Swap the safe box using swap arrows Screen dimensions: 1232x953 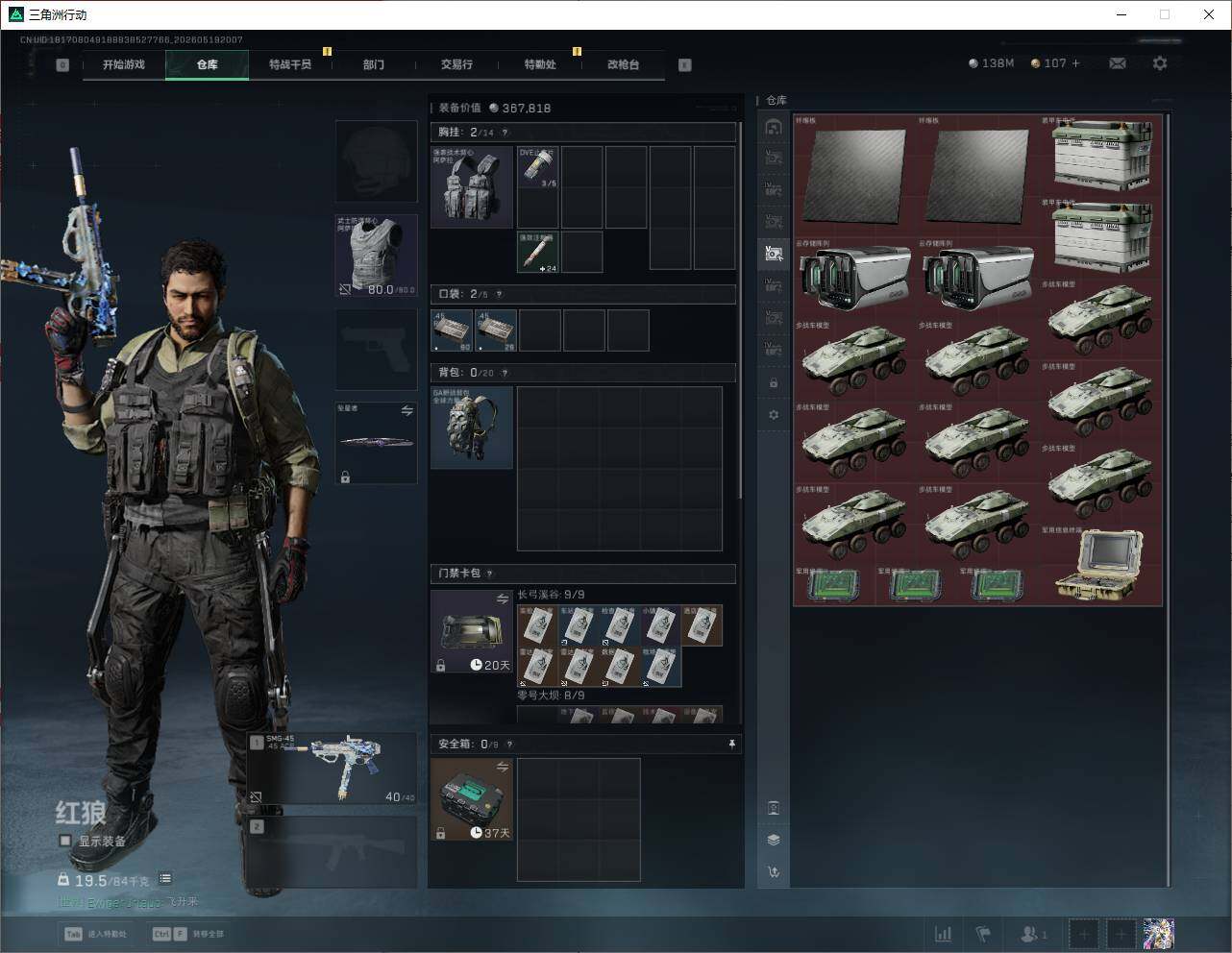click(x=503, y=767)
